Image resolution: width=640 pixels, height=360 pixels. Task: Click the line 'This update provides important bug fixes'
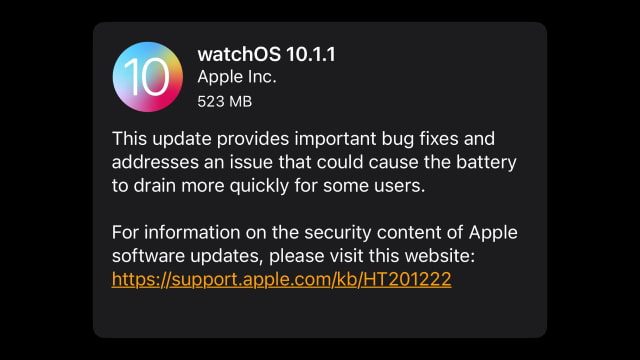303,139
